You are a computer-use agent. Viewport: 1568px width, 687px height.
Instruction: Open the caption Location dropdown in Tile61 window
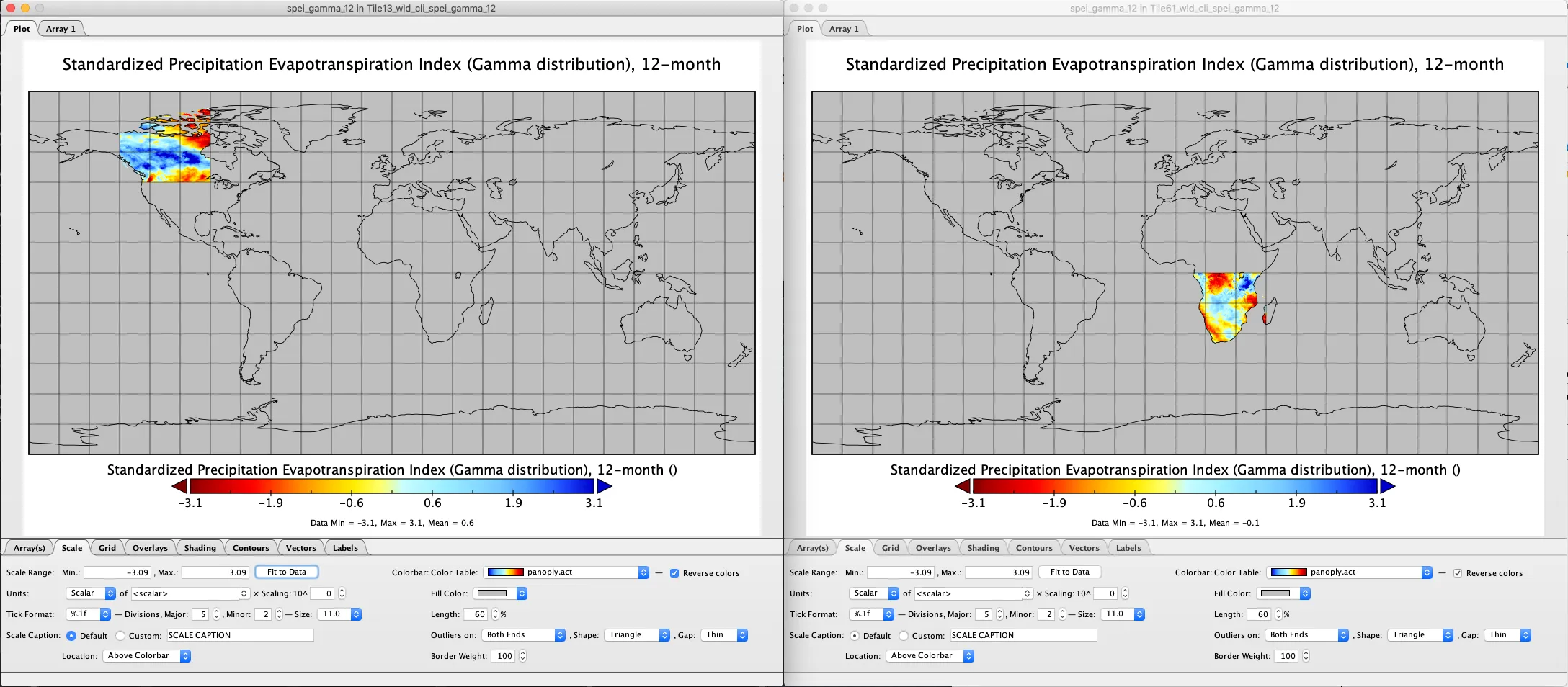930,656
